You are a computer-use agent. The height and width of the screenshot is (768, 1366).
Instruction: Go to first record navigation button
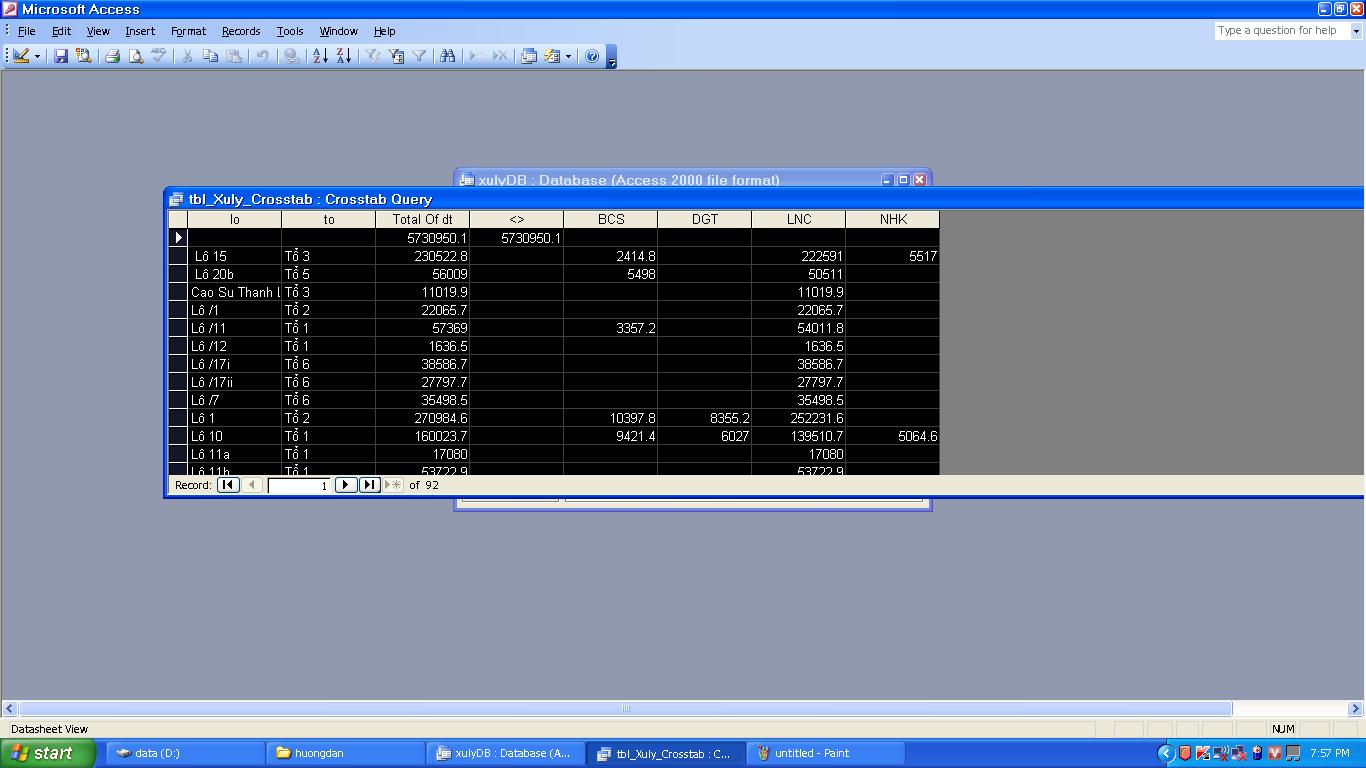[x=228, y=485]
